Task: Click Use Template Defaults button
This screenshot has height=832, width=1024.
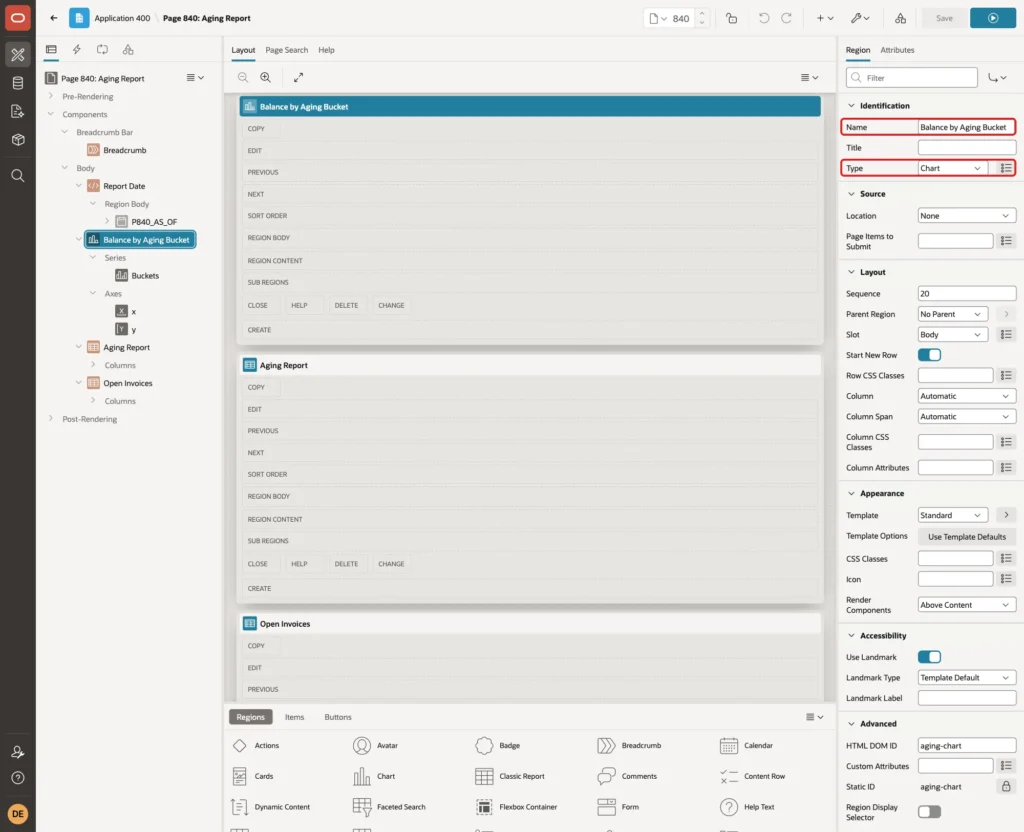Action: point(967,537)
